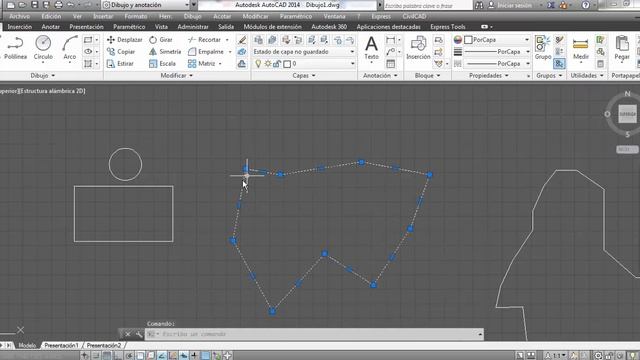This screenshot has width=640, height=360.
Task: Activate the Escala (scale) tool
Action: (x=162, y=64)
